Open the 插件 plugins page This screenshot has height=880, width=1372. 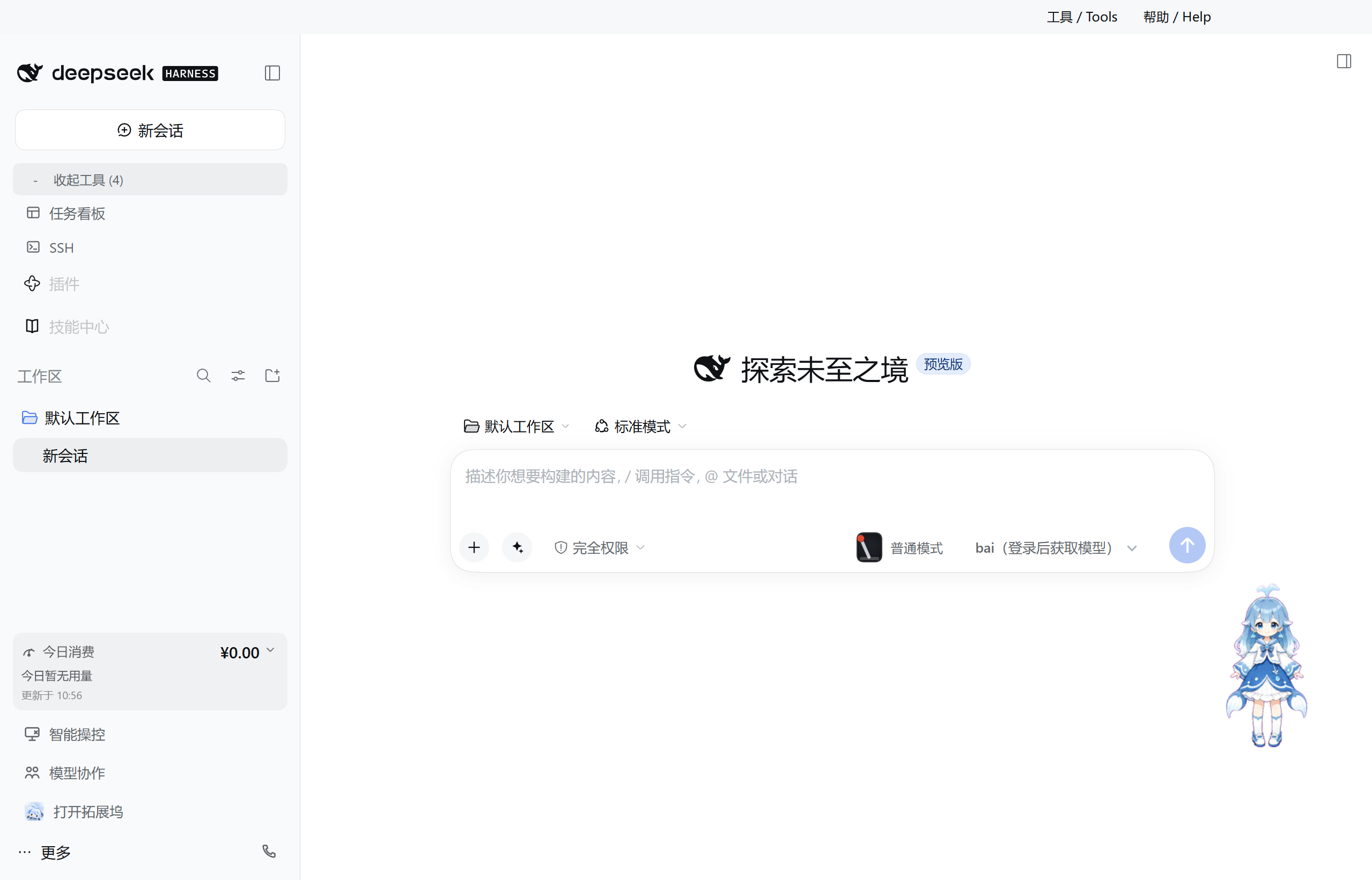pos(64,284)
